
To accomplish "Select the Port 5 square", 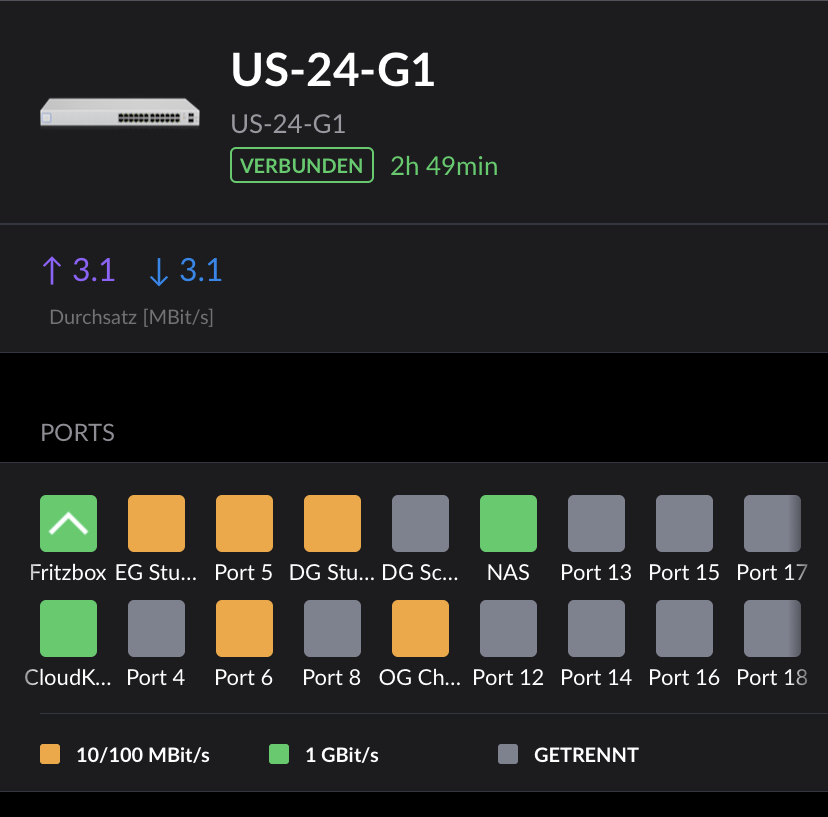I will pyautogui.click(x=244, y=523).
